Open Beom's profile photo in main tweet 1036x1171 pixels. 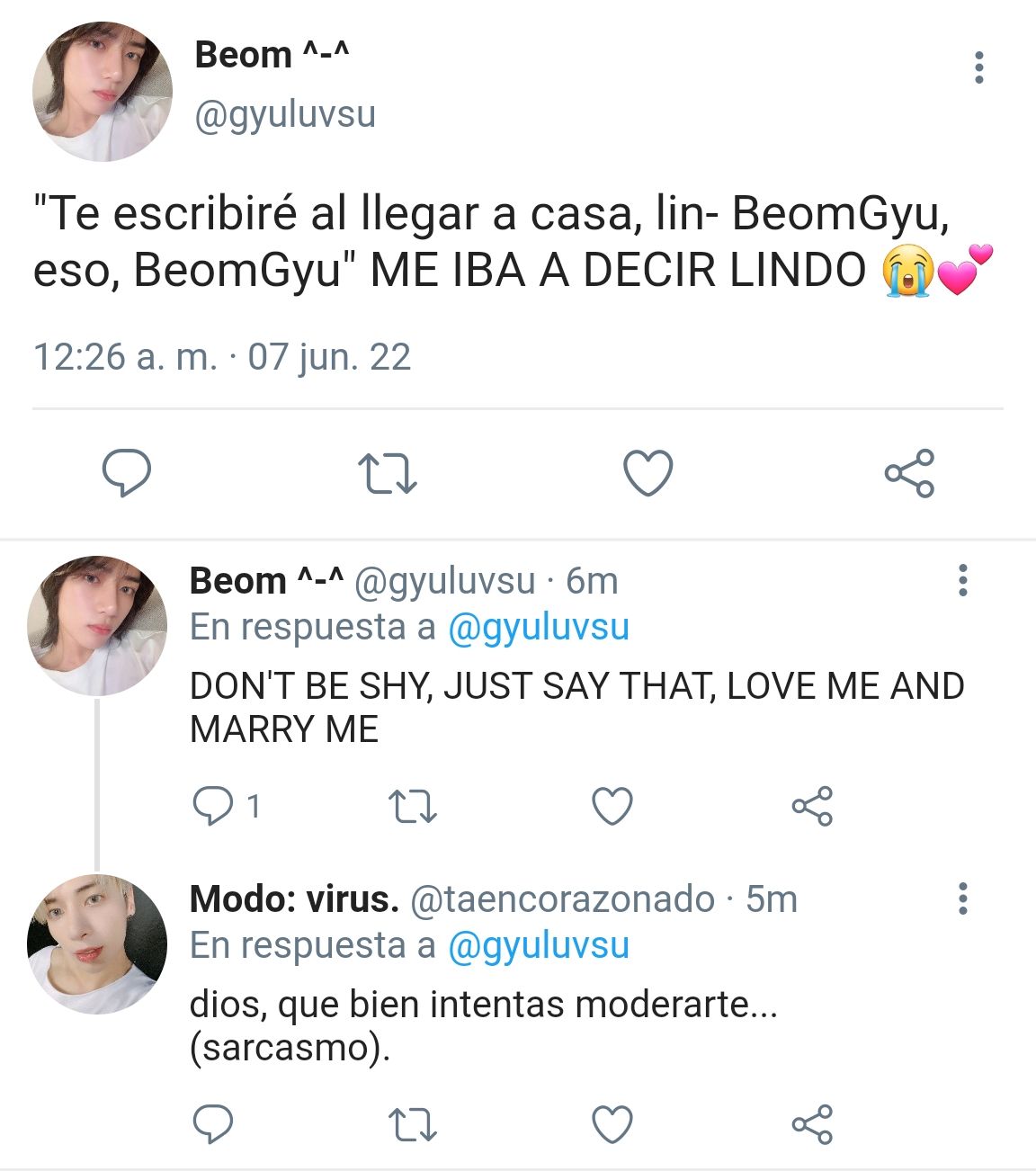point(103,92)
